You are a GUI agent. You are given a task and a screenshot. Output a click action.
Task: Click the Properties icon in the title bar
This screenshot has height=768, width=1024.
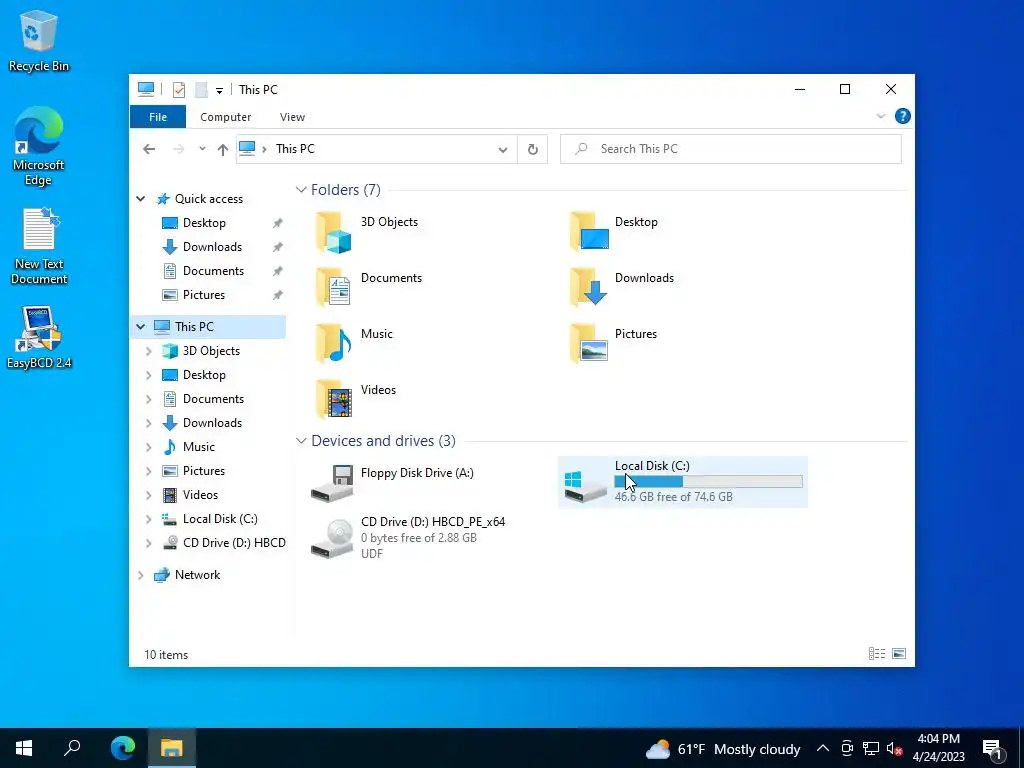click(x=179, y=89)
